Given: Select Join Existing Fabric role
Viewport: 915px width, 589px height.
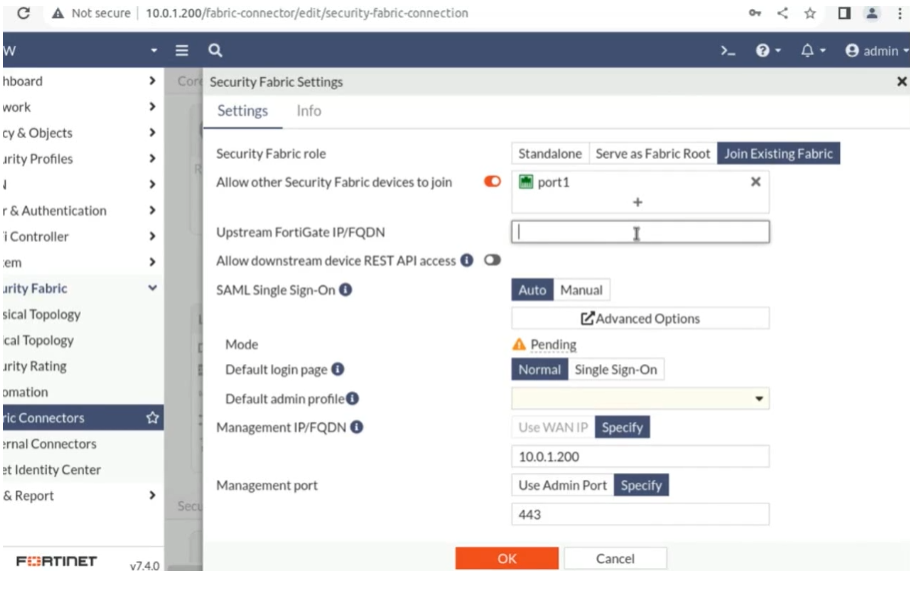Looking at the screenshot, I should (x=778, y=154).
